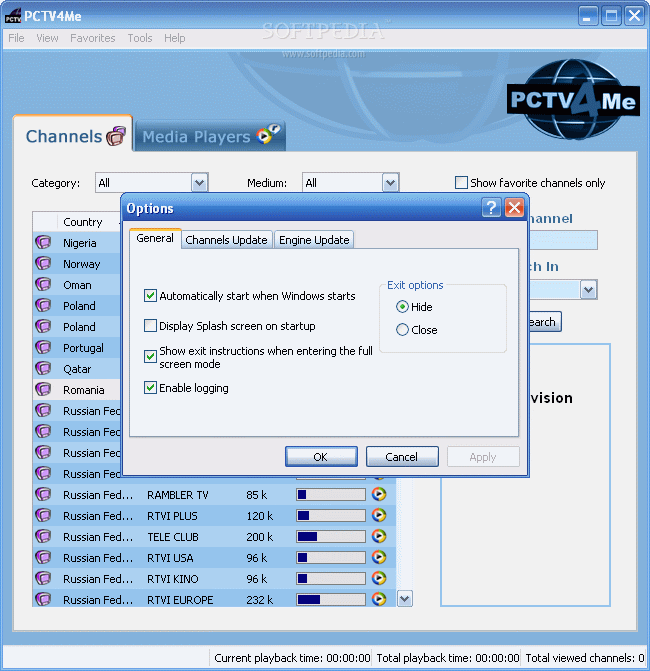The image size is (650, 671).
Task: Check Show favorite channels only
Action: 461,183
